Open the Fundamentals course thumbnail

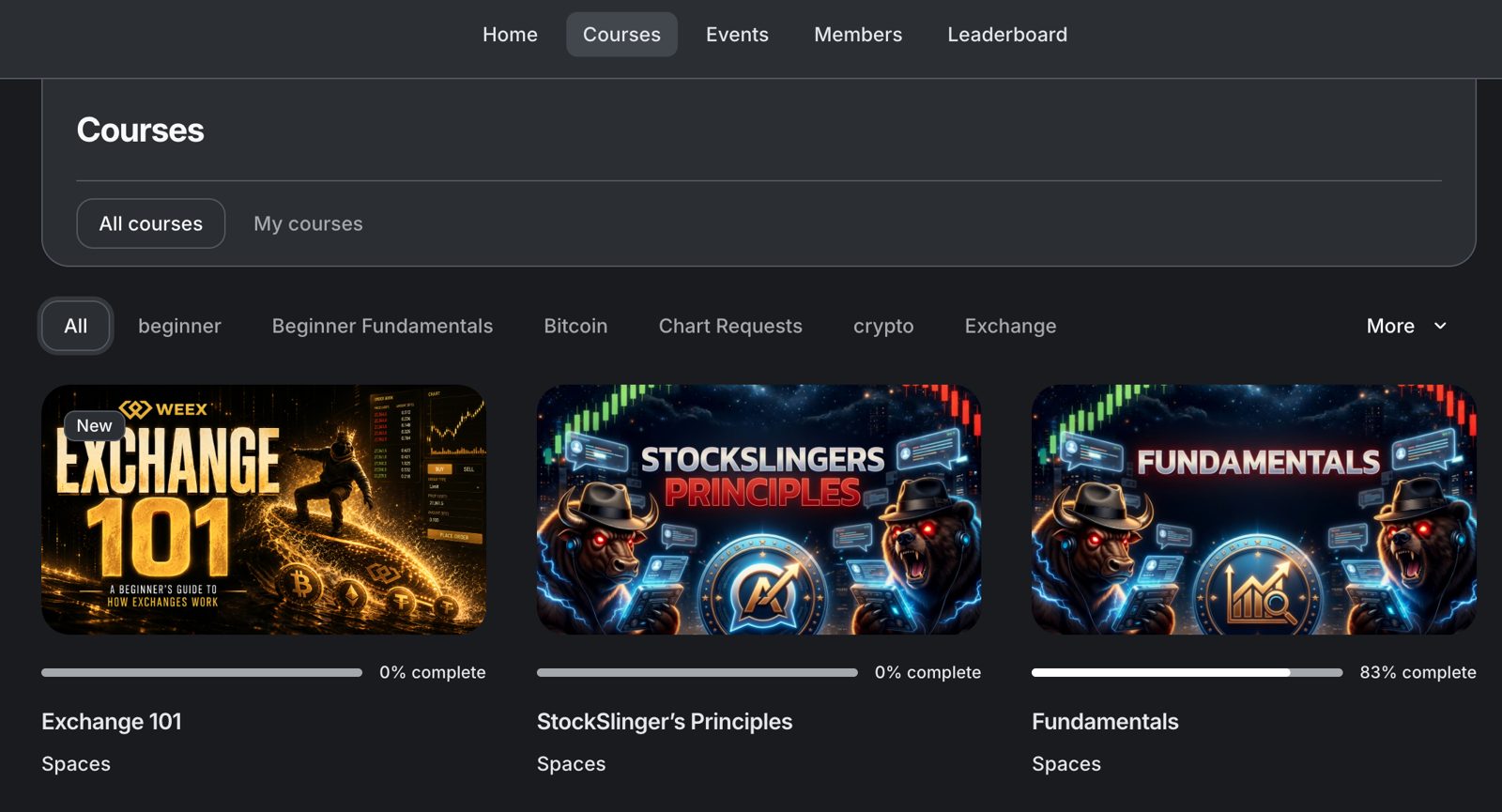tap(1253, 509)
